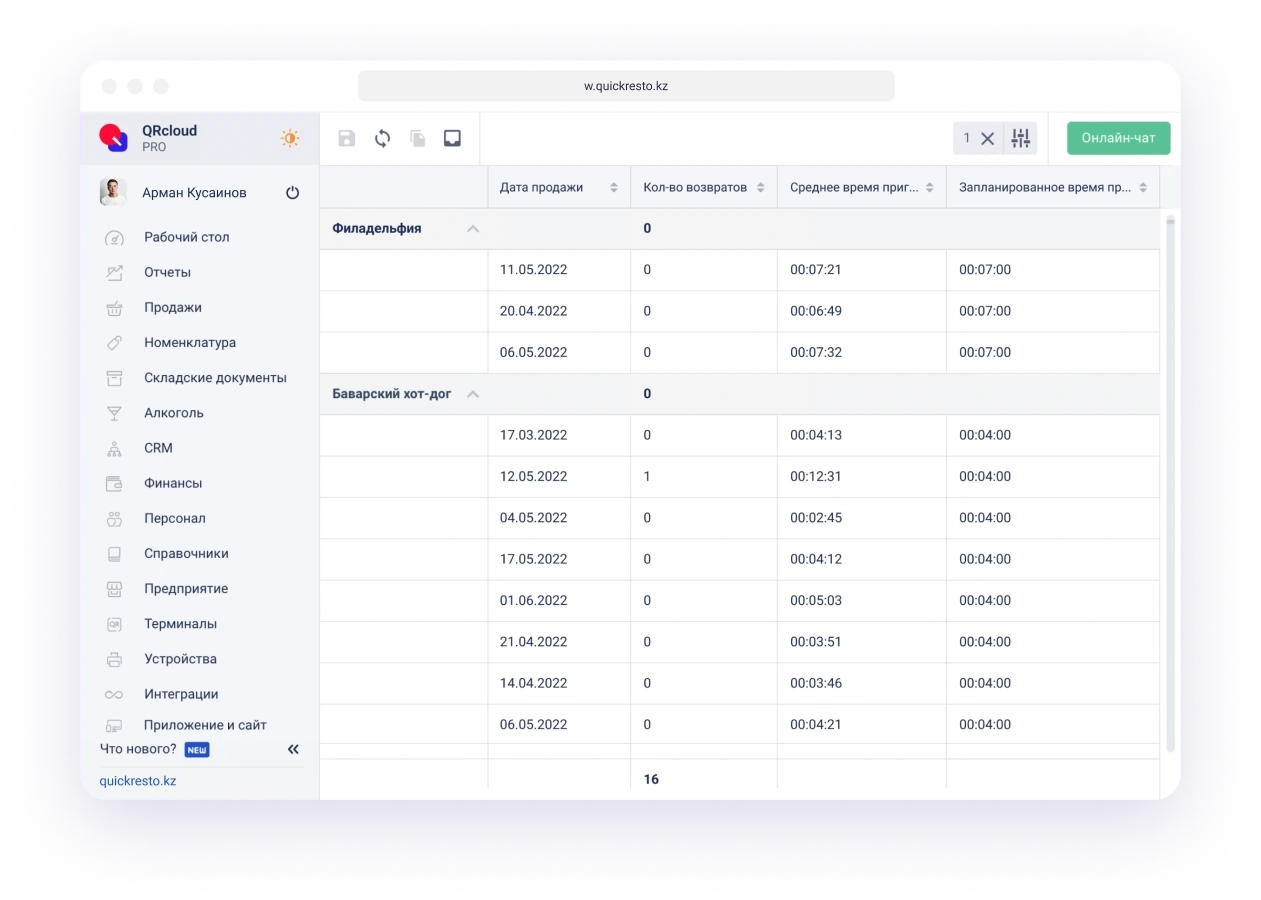1261x900 pixels.
Task: Click the export screen icon in toolbar
Action: [x=452, y=138]
